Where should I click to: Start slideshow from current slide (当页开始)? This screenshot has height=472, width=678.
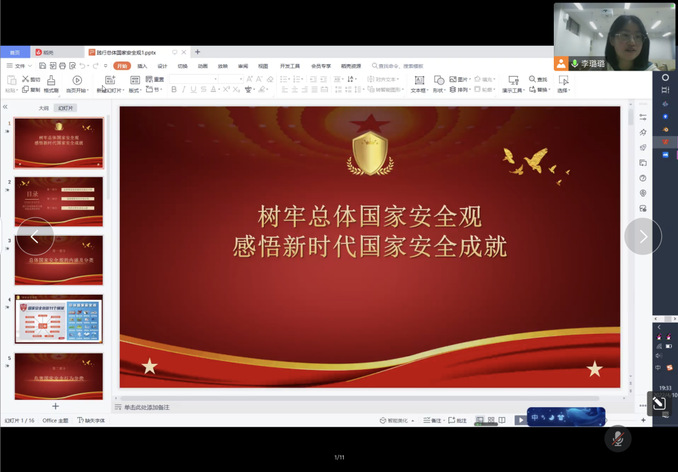coord(77,84)
